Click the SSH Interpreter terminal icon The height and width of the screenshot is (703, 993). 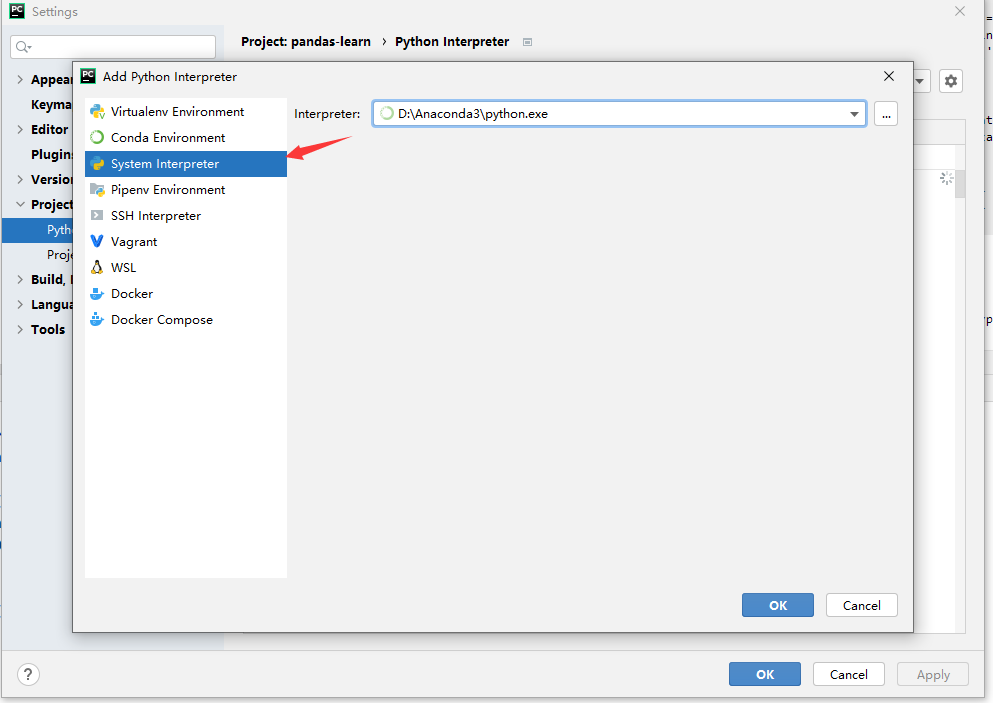click(97, 215)
